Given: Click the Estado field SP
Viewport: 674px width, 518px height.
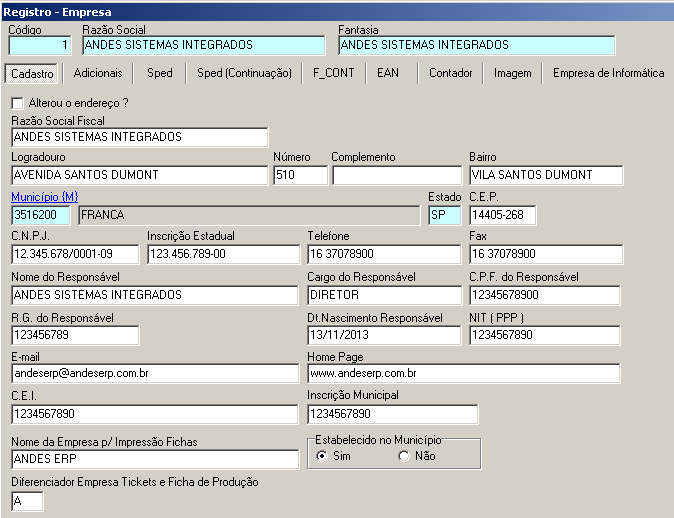Looking at the screenshot, I should 445,215.
